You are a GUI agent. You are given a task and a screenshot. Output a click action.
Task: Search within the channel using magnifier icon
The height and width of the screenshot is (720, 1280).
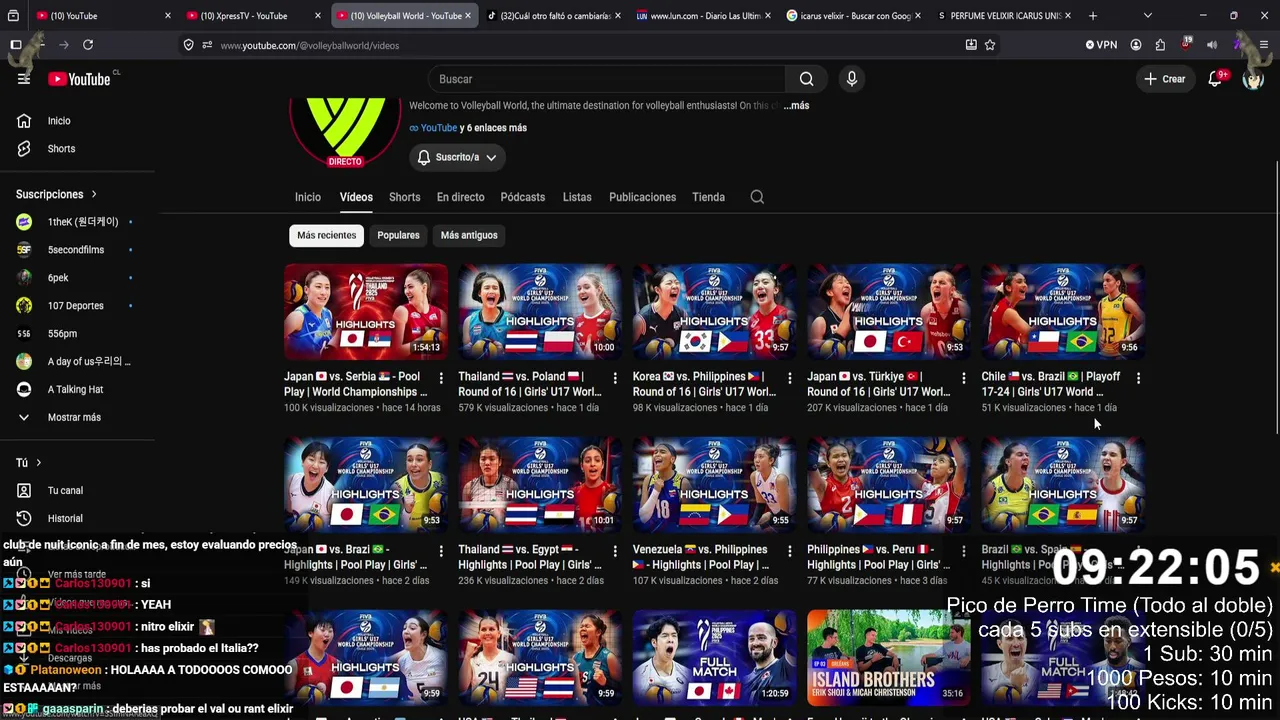click(x=757, y=197)
